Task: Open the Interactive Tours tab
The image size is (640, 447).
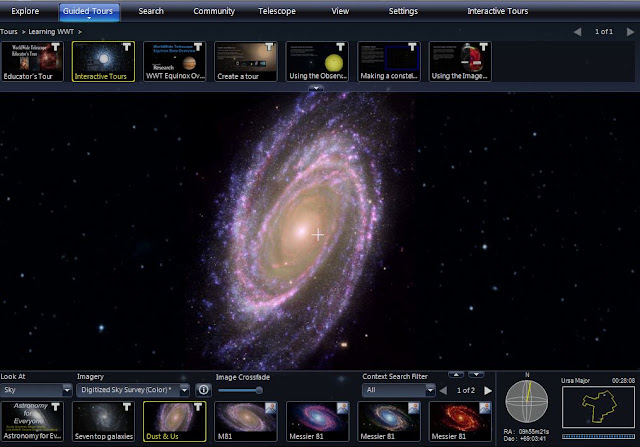Action: (497, 11)
